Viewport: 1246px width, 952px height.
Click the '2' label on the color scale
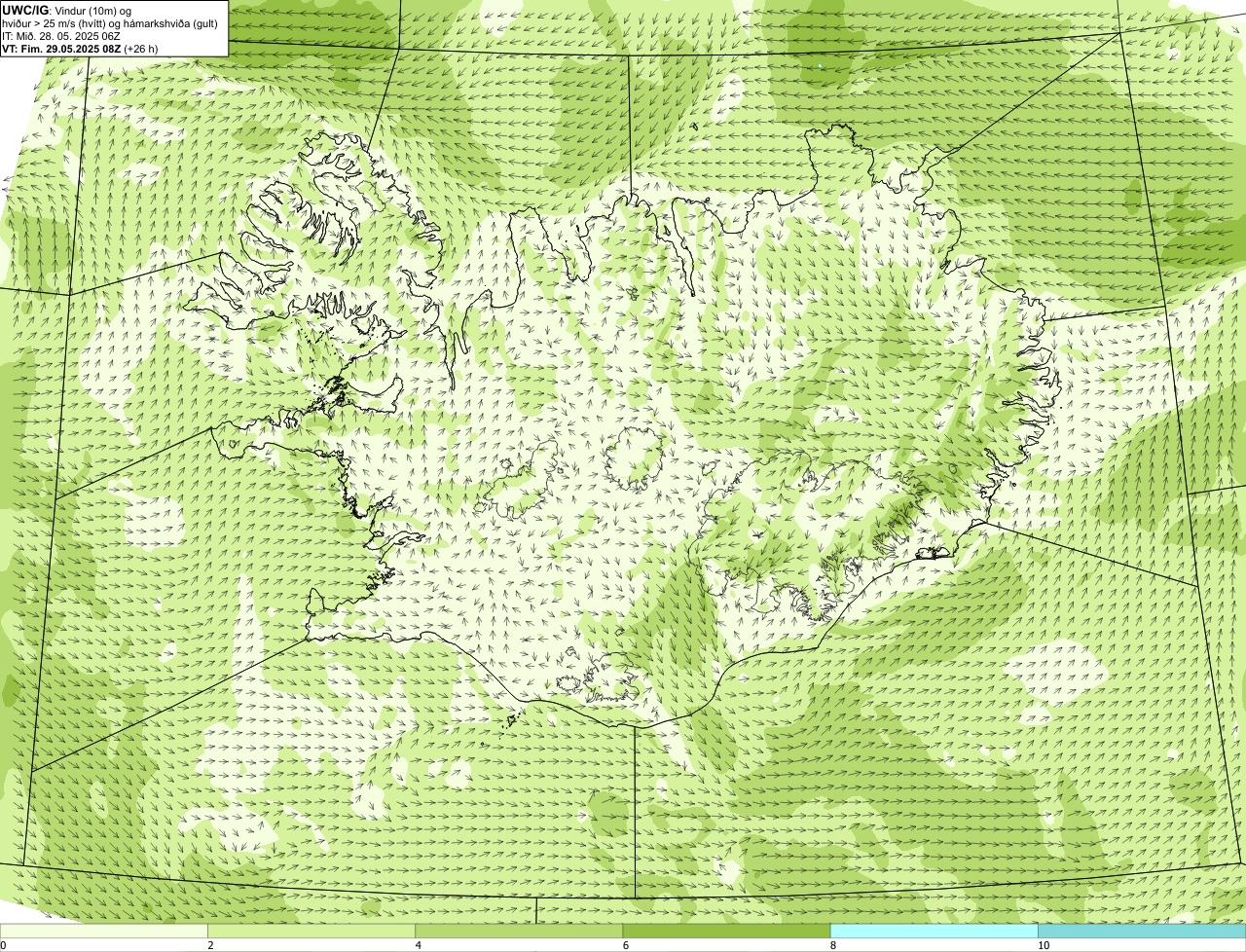tap(210, 945)
